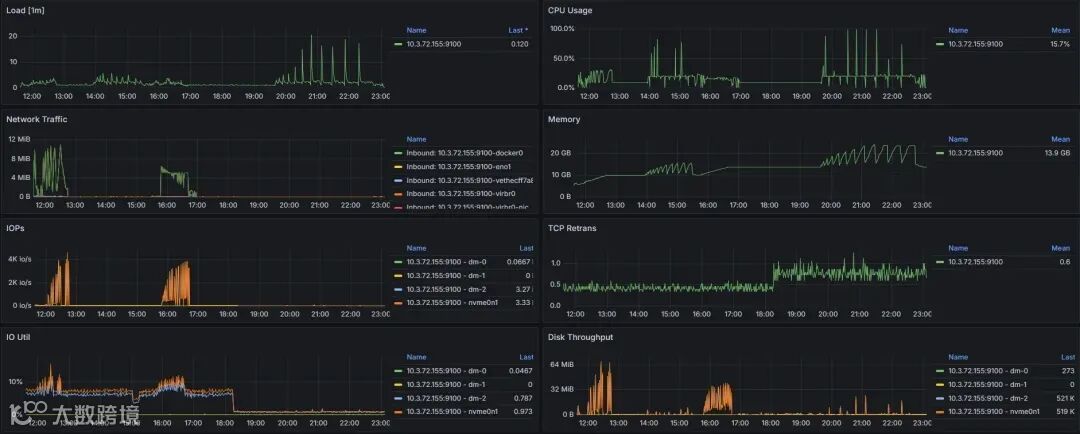Click the 100.0% axis label in CPU Usage

[562, 28]
